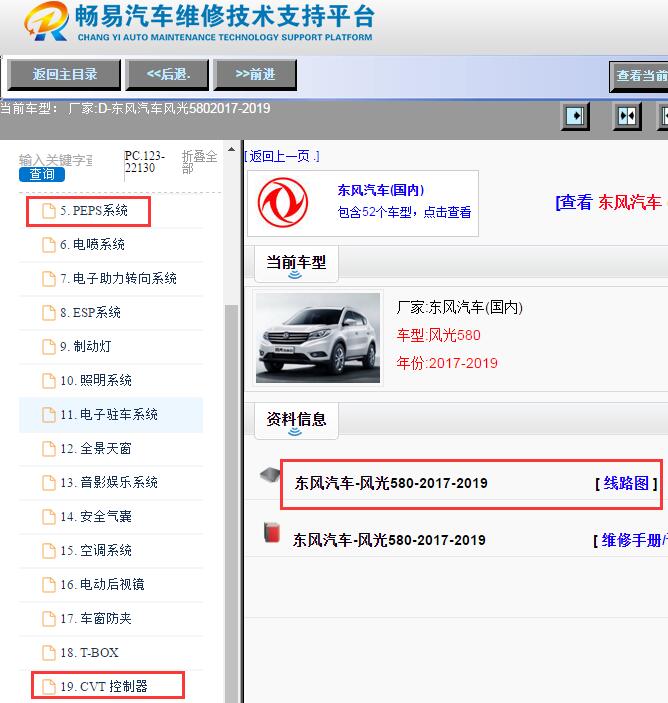
Task: Select 15. 空调系统 tree item
Action: 96,551
